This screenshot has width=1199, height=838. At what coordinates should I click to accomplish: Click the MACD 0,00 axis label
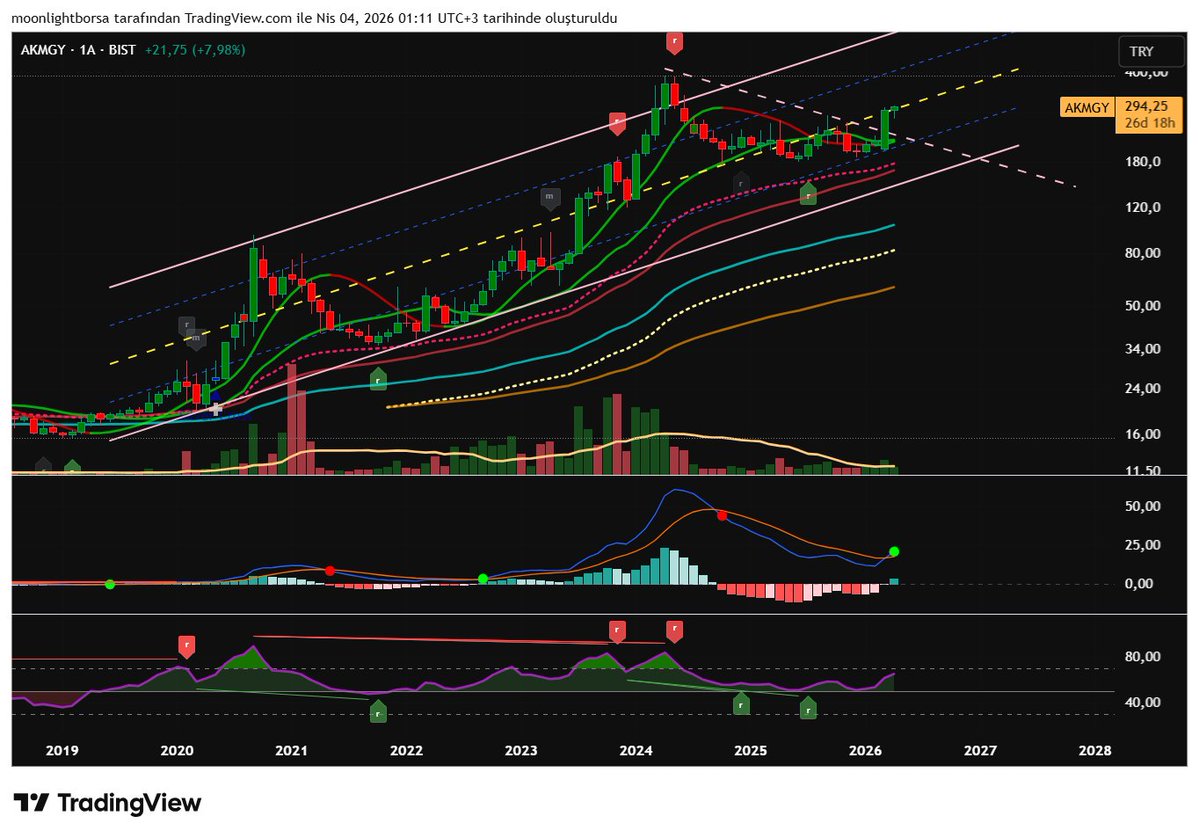coord(1139,583)
